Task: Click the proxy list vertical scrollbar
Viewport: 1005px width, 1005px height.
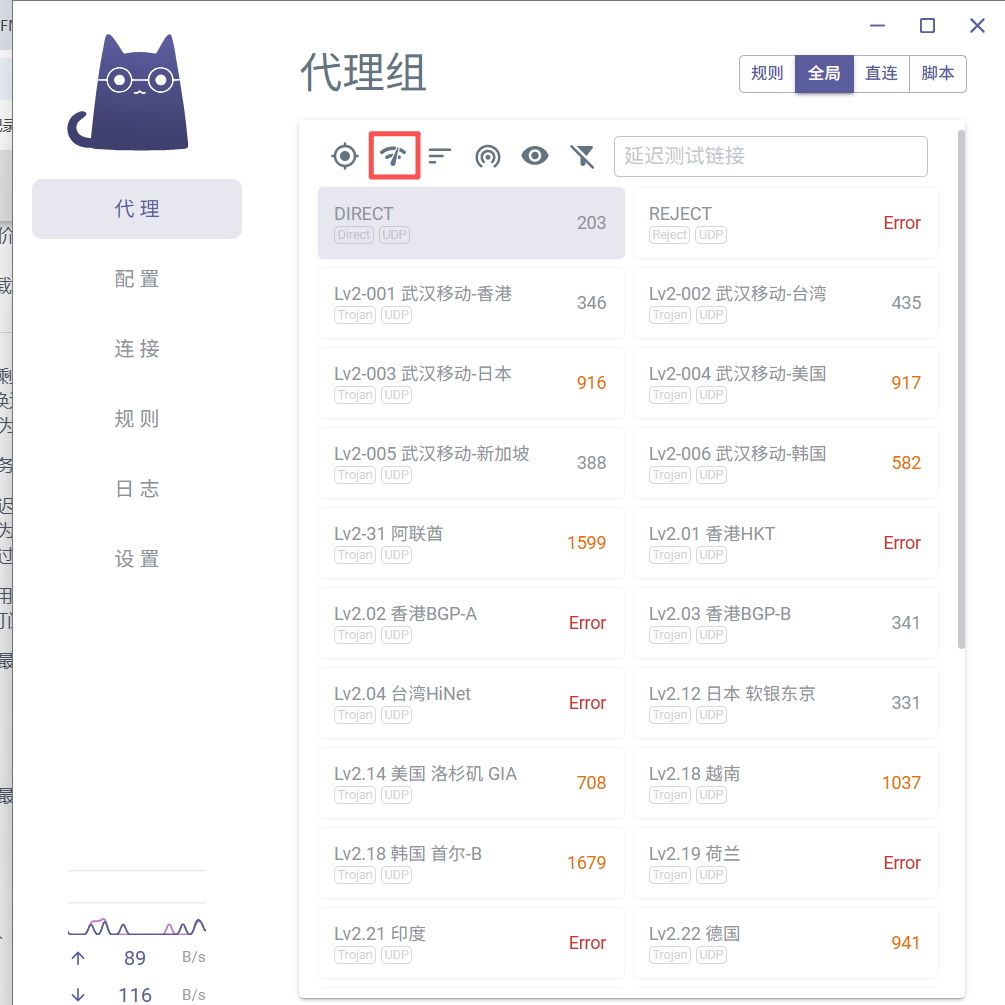Action: pyautogui.click(x=961, y=390)
